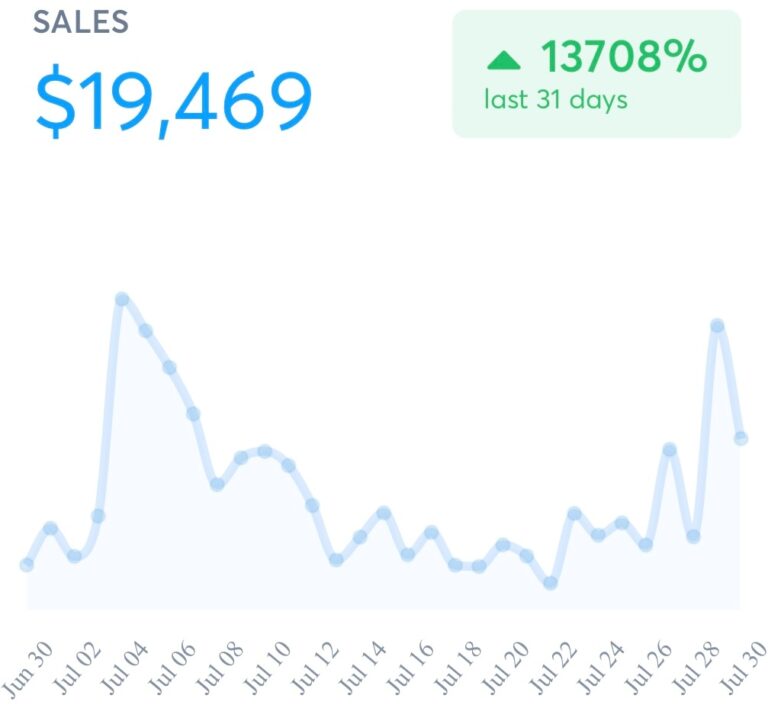The image size is (768, 705).
Task: Select the lowest data point on Jul 22
Action: (550, 583)
